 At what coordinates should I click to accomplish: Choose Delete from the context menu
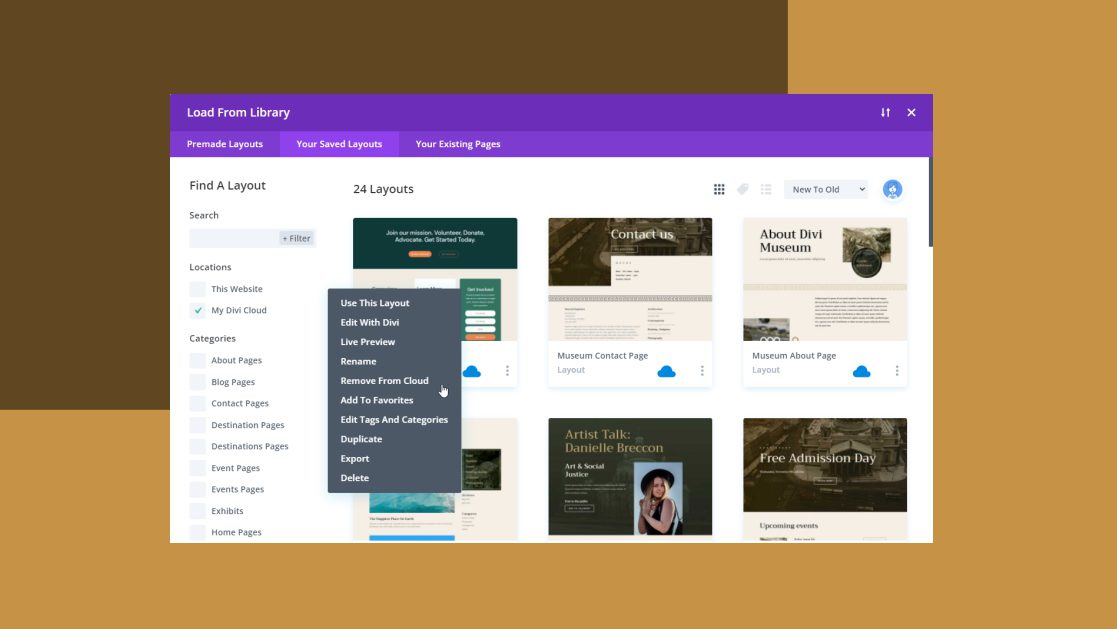[354, 477]
